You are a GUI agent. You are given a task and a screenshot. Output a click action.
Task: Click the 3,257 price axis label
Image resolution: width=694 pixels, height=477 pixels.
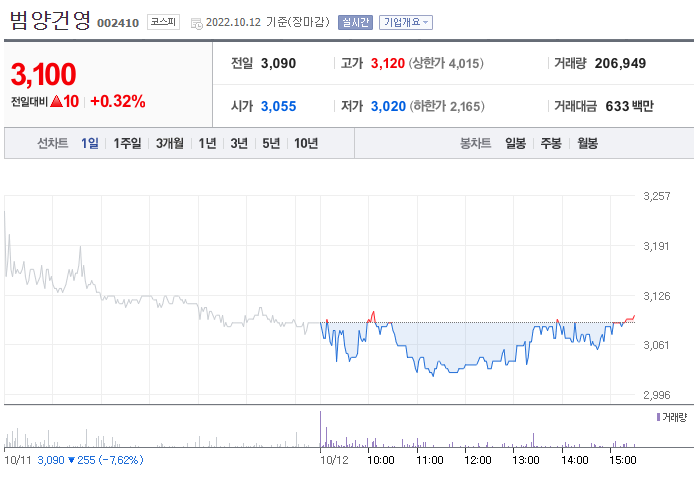tap(657, 196)
